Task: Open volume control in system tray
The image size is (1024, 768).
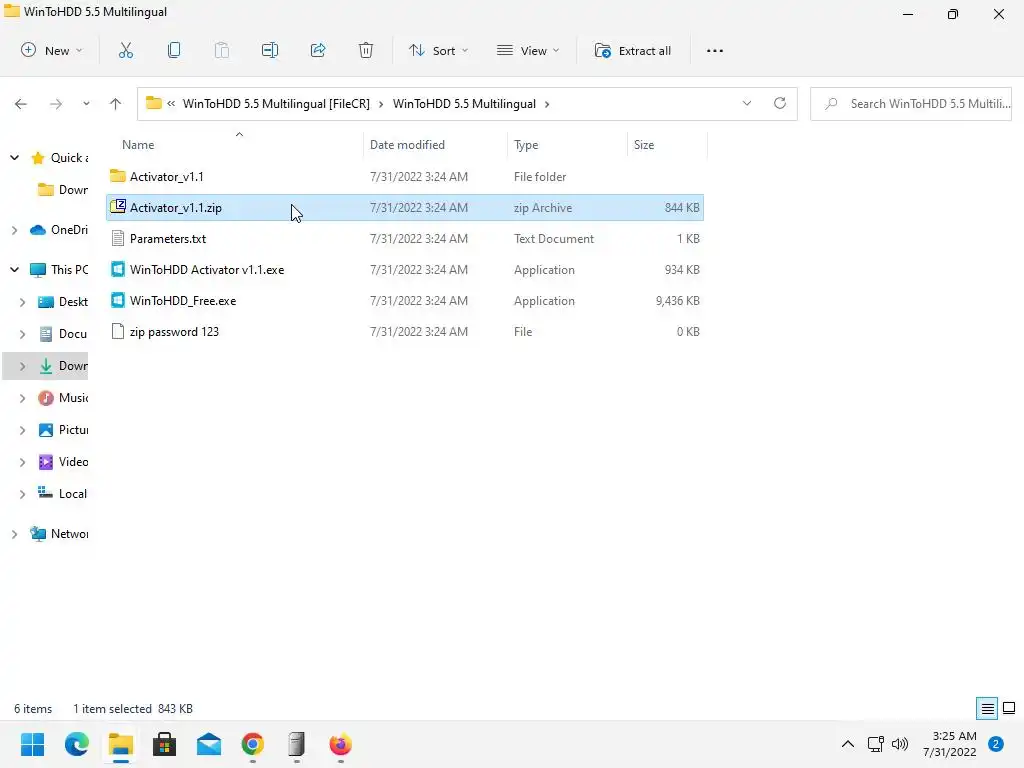Action: (900, 744)
